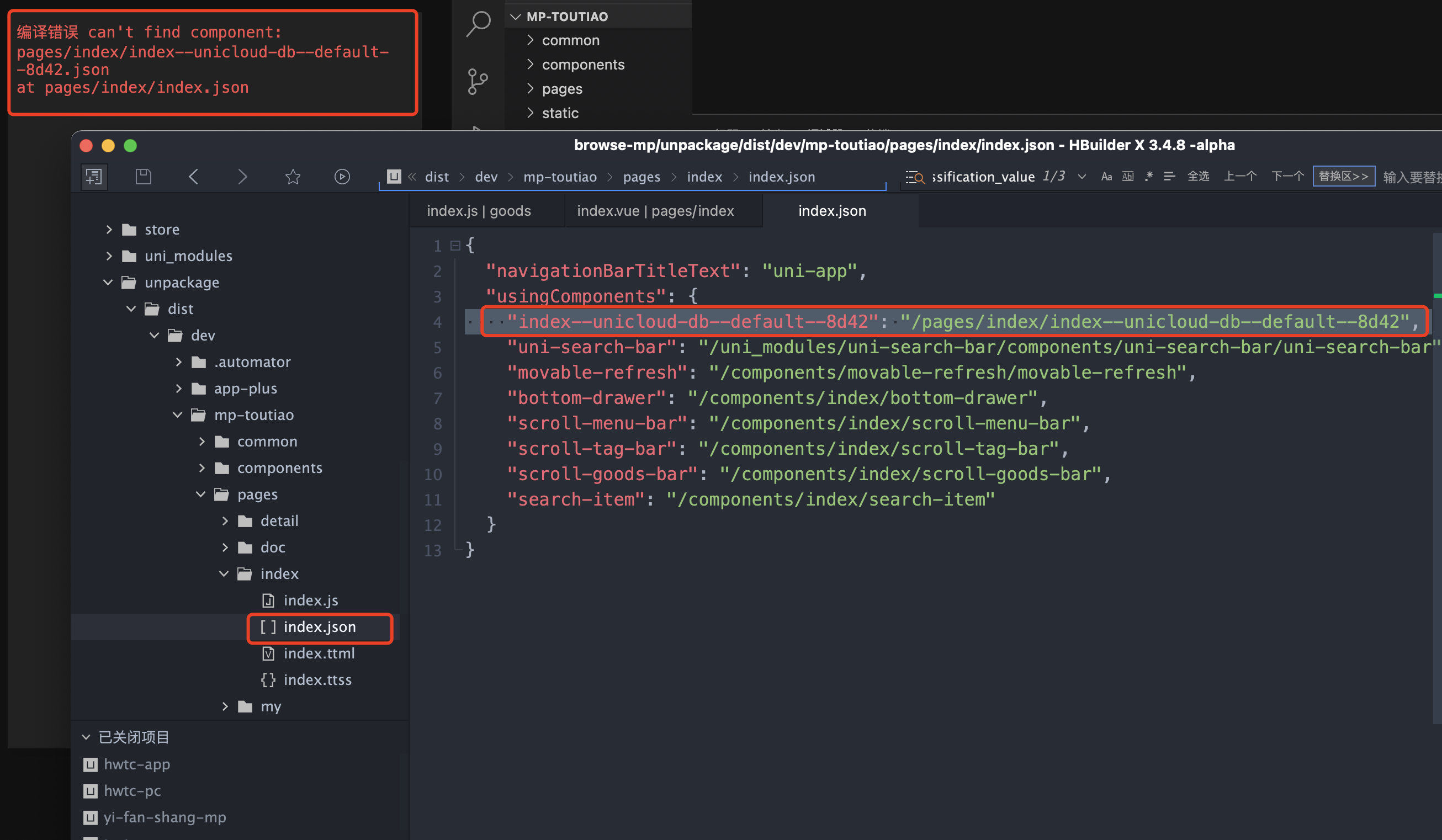Collapse the dev folder
The width and height of the screenshot is (1442, 840).
[x=154, y=335]
